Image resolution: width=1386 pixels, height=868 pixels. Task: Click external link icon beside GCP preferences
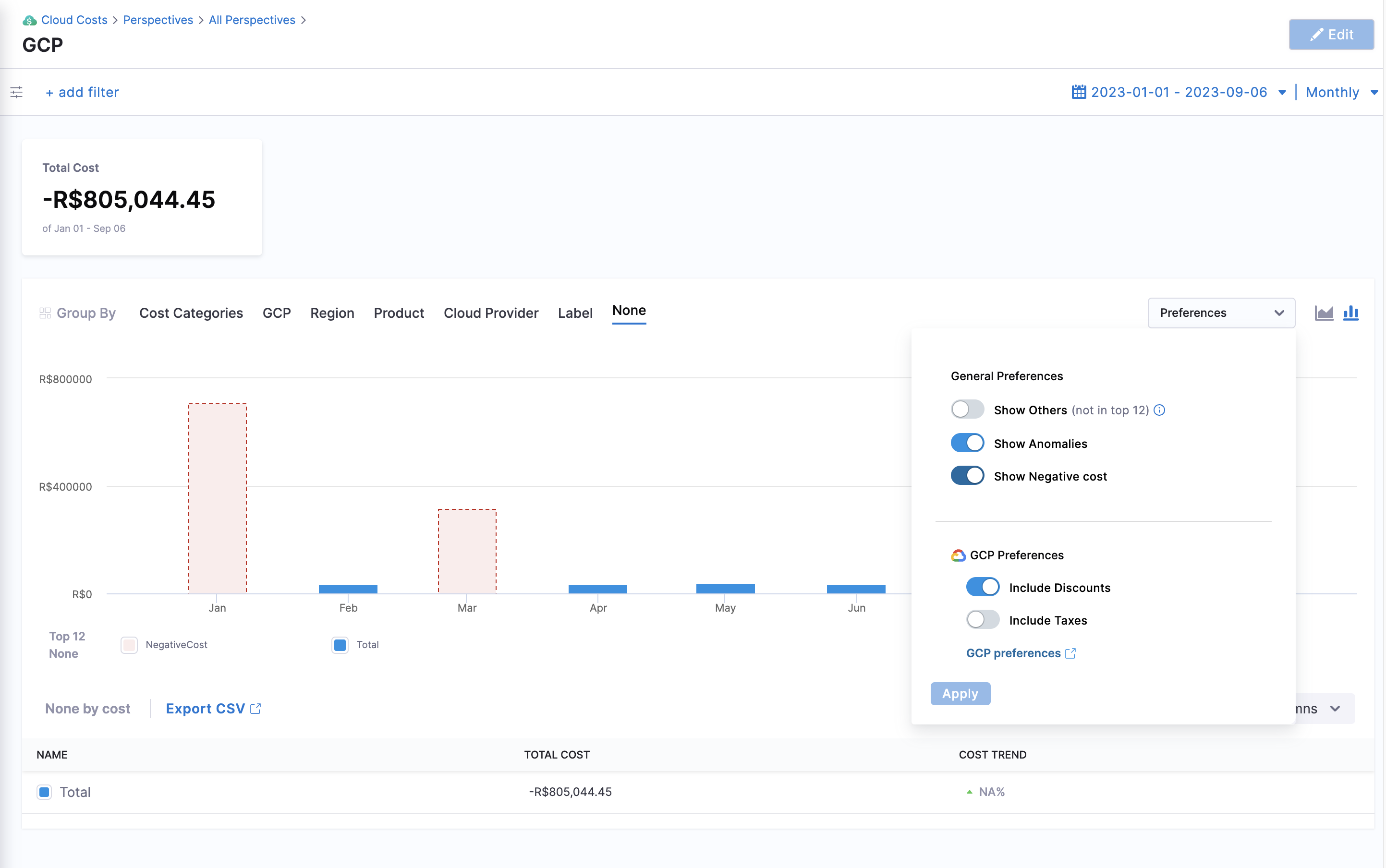pyautogui.click(x=1070, y=653)
